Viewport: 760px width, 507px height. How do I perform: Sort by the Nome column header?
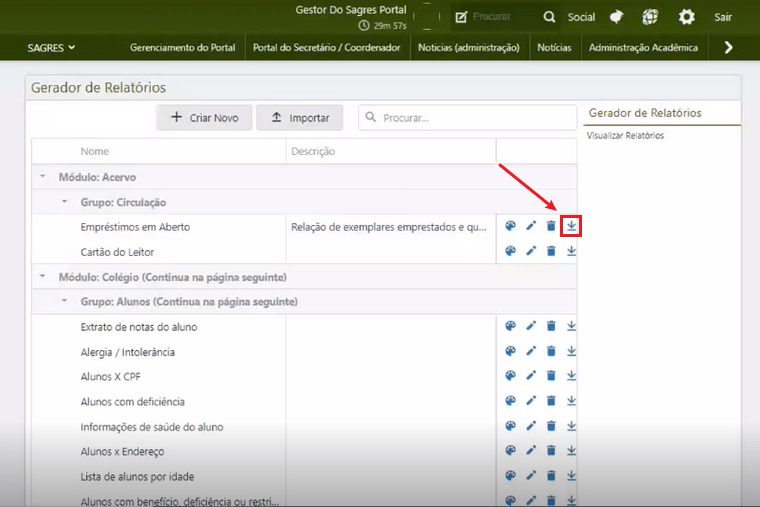pos(95,151)
